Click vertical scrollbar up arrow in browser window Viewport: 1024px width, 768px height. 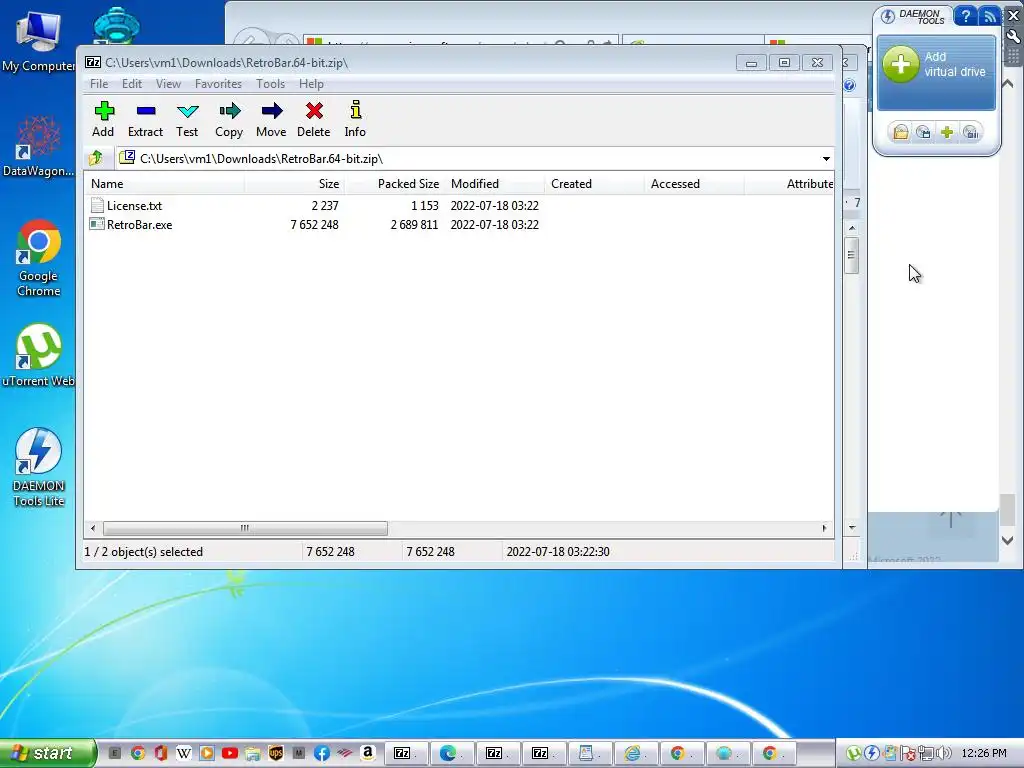[852, 228]
